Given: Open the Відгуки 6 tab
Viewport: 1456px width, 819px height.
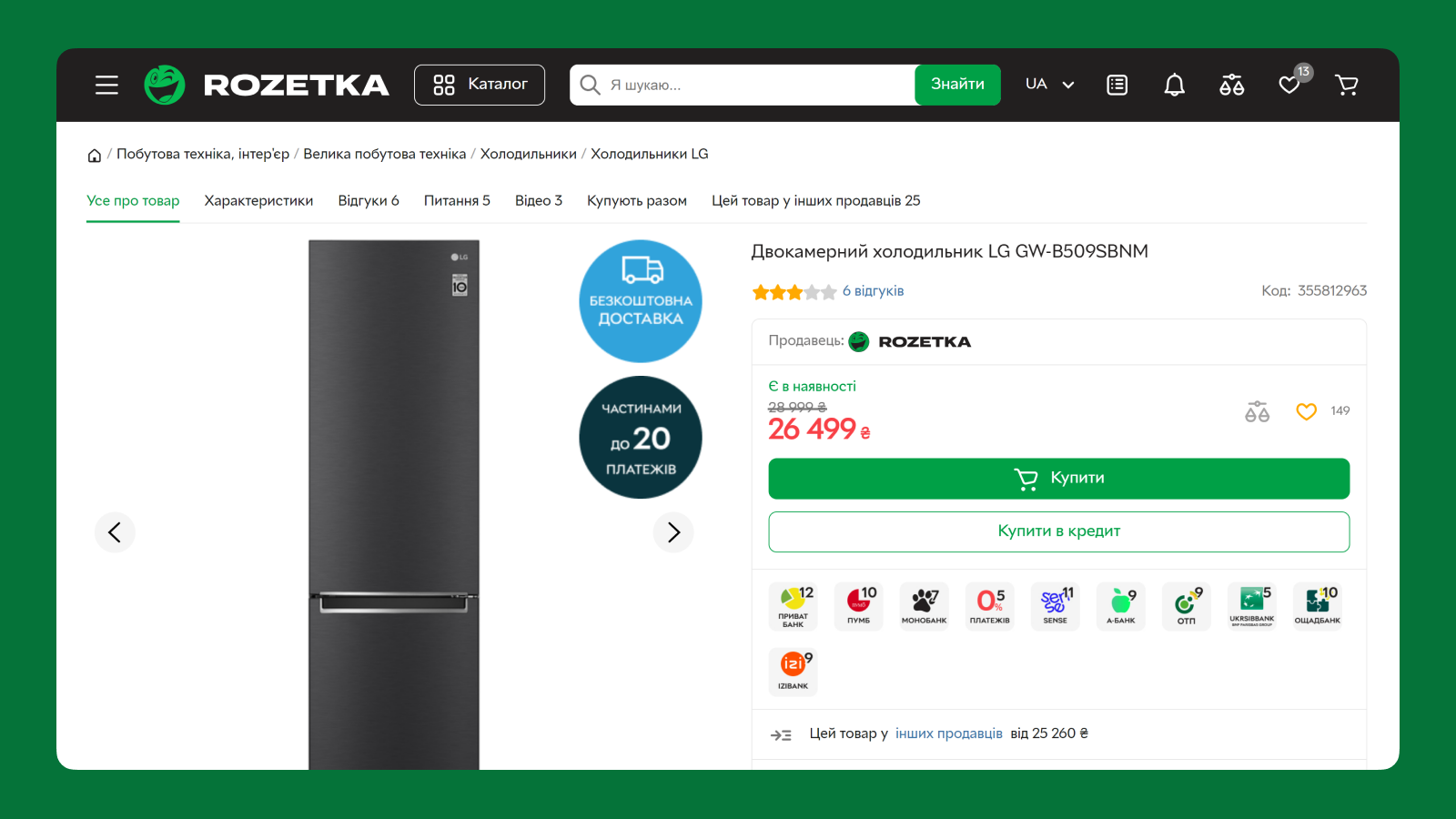Looking at the screenshot, I should pos(369,201).
